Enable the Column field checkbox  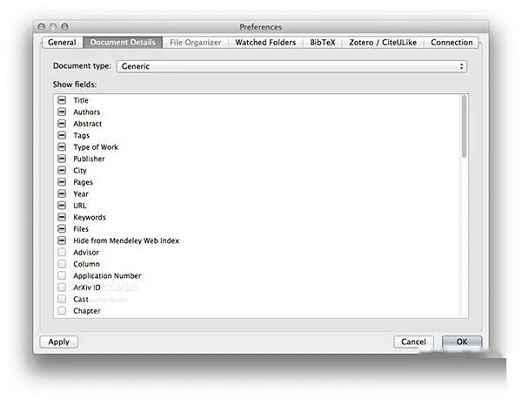click(62, 264)
